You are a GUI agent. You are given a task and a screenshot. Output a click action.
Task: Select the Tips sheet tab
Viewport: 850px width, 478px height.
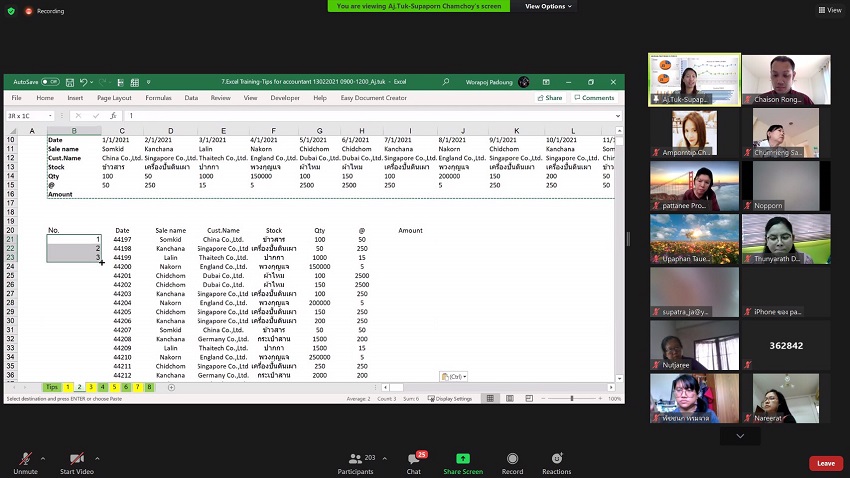pyautogui.click(x=51, y=387)
